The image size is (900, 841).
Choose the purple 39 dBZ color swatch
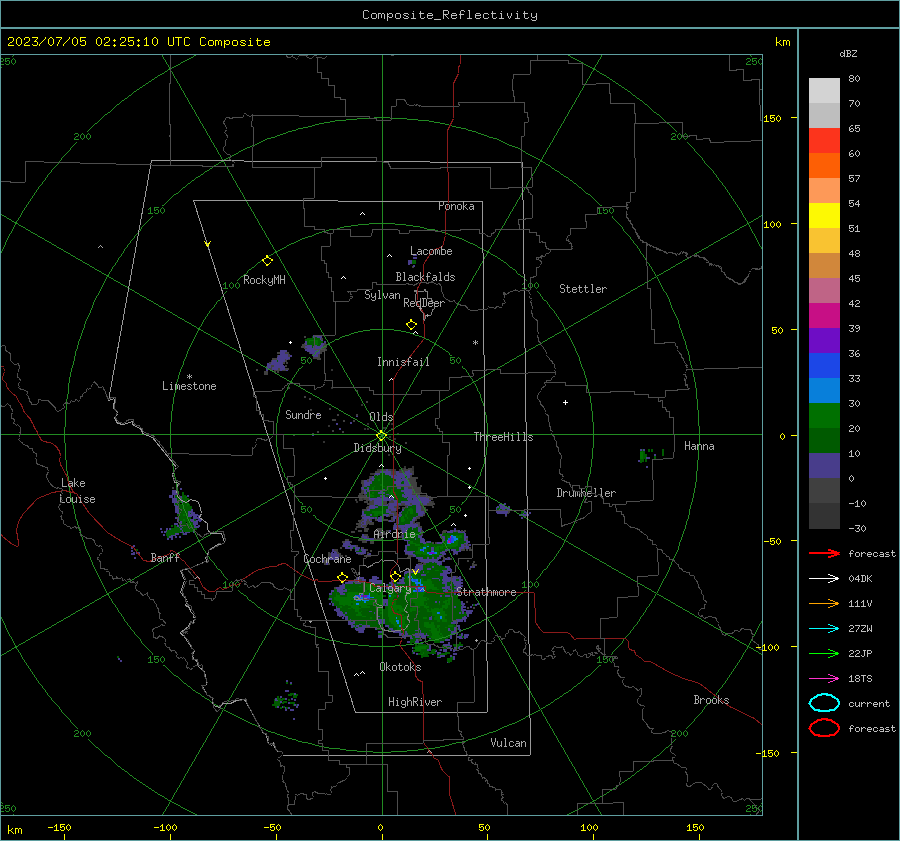tap(824, 340)
